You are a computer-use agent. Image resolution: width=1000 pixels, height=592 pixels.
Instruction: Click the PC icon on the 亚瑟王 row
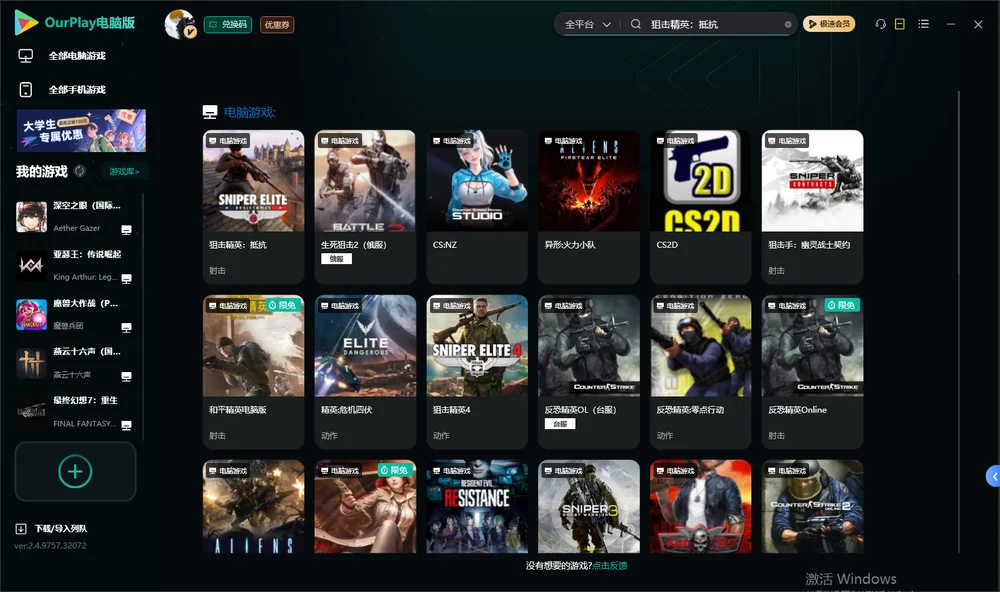(126, 279)
